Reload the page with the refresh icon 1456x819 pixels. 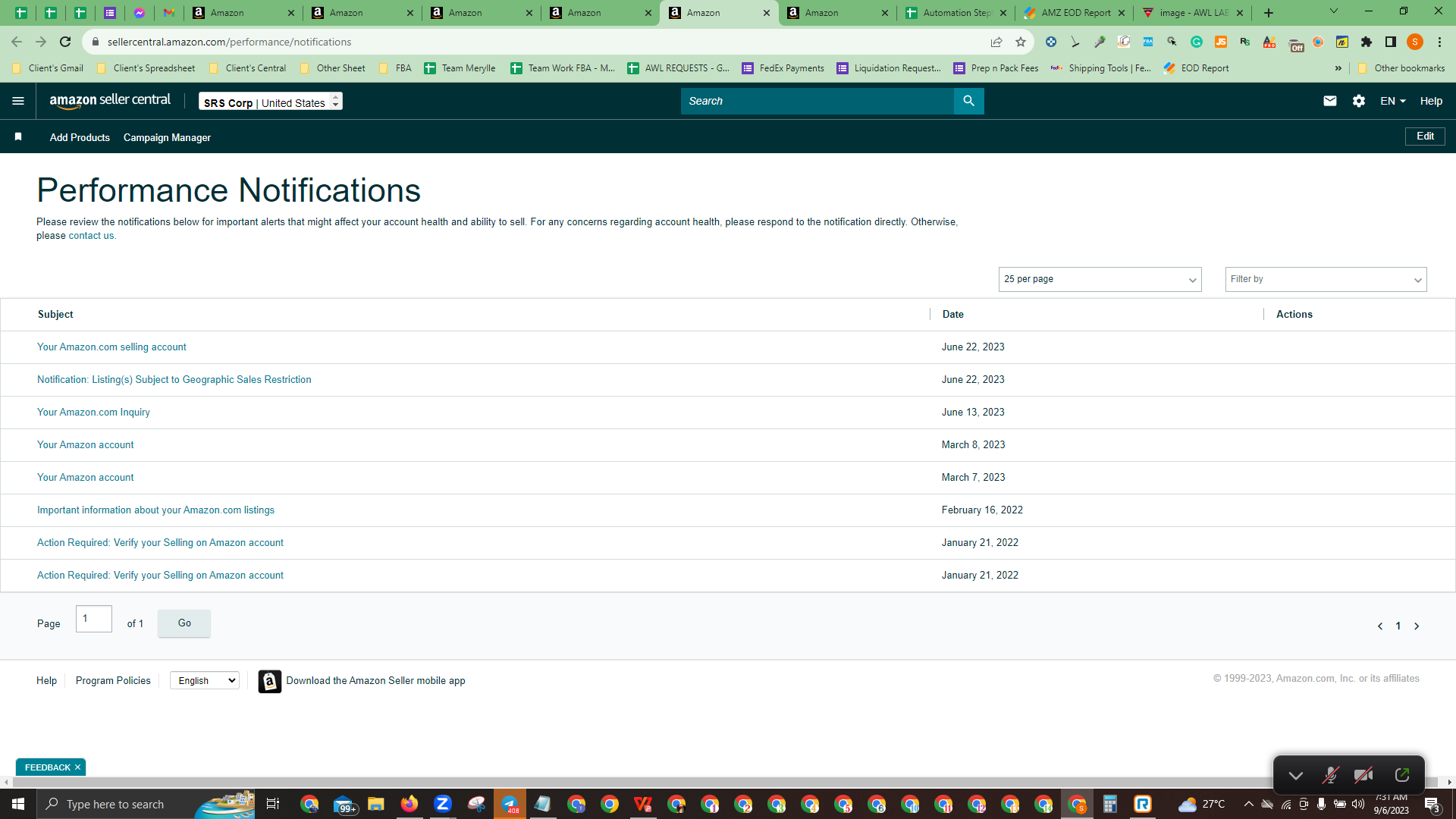pos(65,42)
